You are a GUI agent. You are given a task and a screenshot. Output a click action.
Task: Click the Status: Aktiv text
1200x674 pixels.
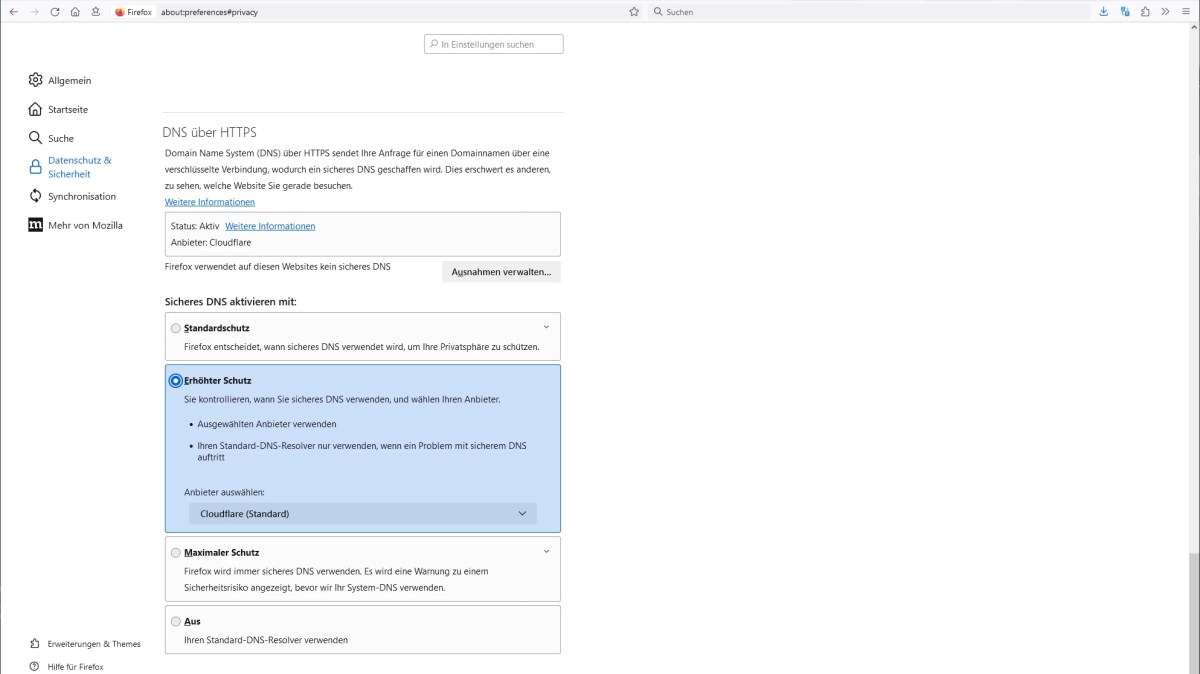195,226
